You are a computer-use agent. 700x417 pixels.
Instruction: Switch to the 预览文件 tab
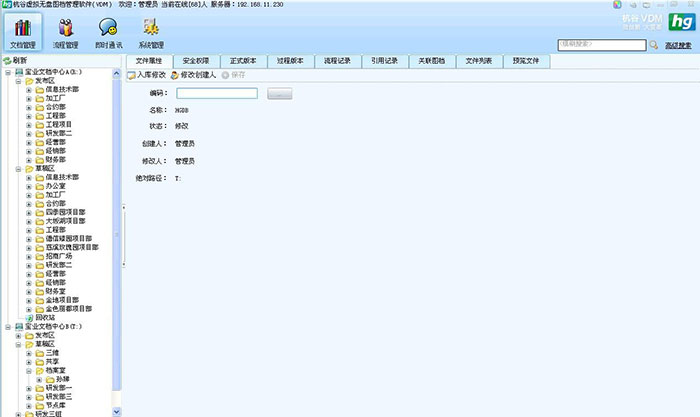[526, 61]
